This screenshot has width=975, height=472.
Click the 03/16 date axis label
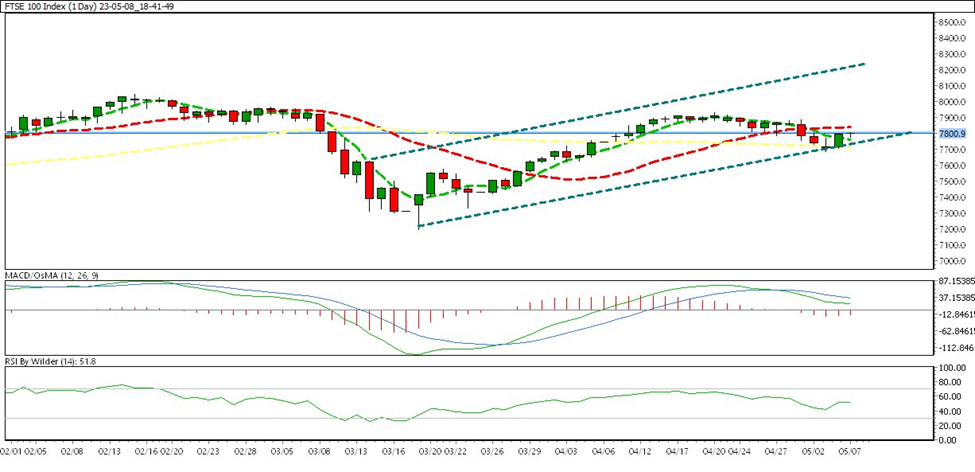point(393,450)
